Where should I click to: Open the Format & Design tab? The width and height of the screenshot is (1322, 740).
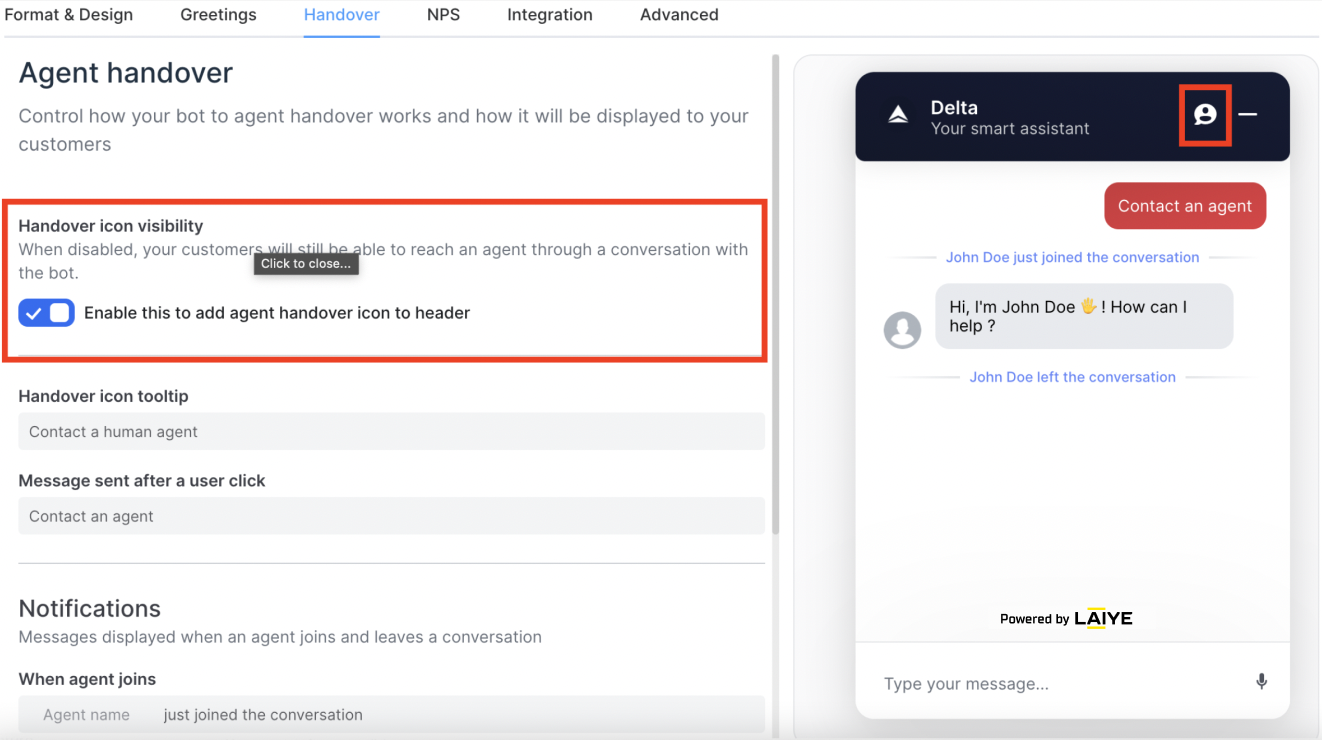point(68,15)
